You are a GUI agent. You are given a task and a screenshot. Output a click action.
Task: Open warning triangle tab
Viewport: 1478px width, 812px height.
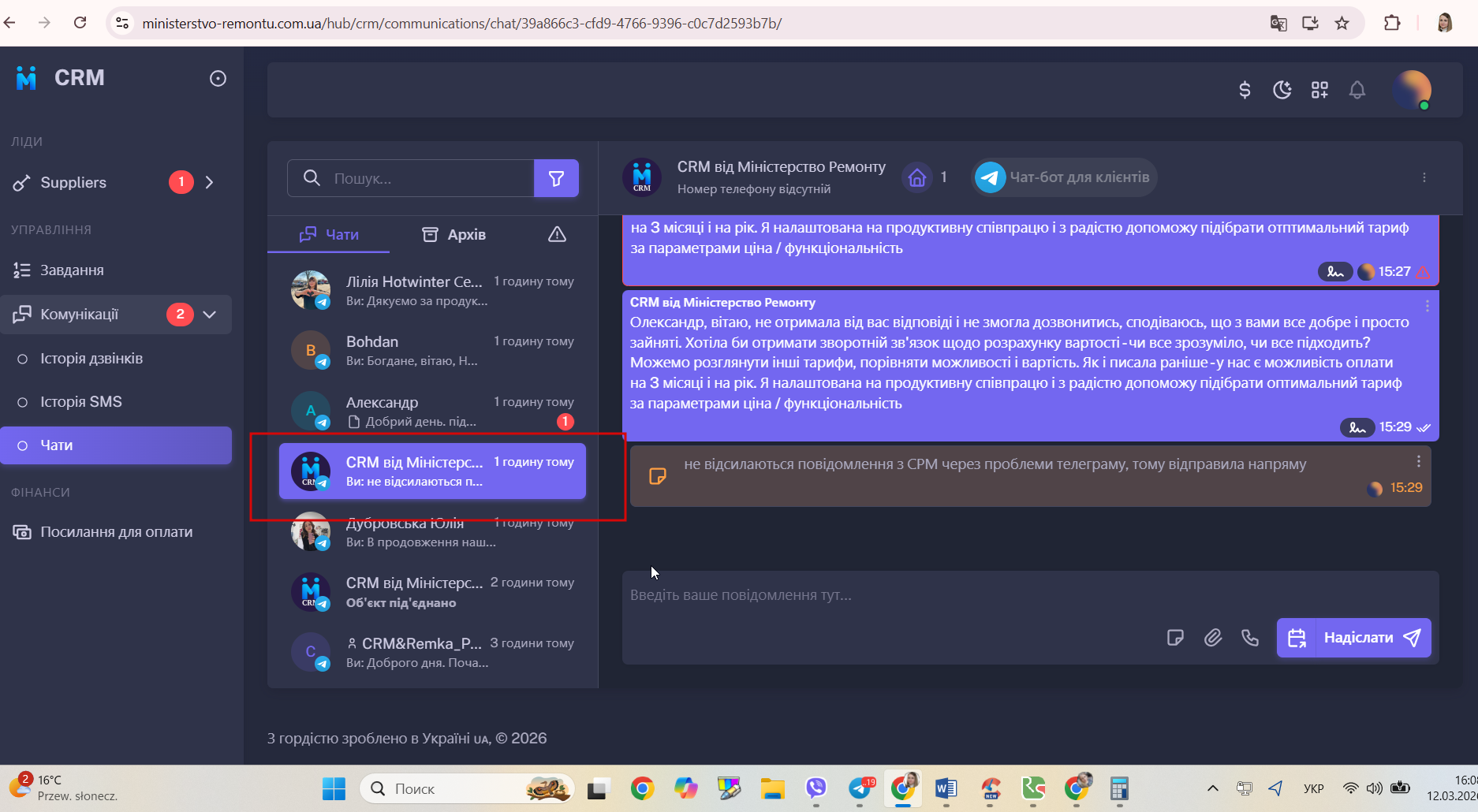pyautogui.click(x=557, y=234)
